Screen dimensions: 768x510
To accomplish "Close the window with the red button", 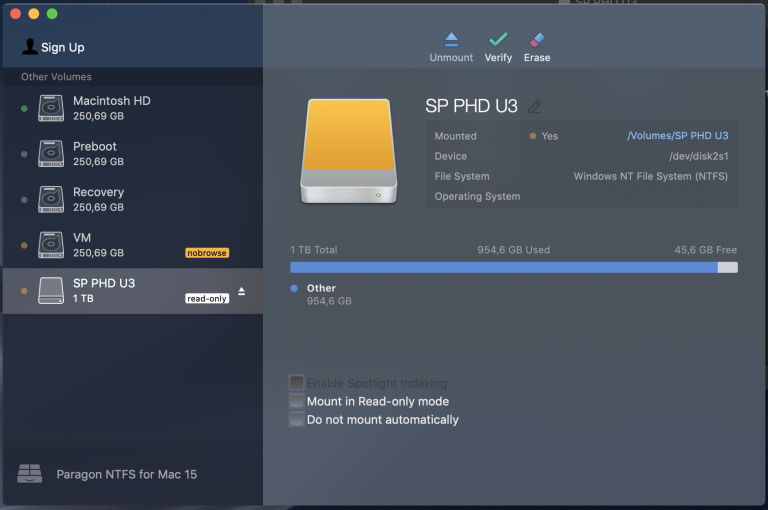I will coord(15,14).
